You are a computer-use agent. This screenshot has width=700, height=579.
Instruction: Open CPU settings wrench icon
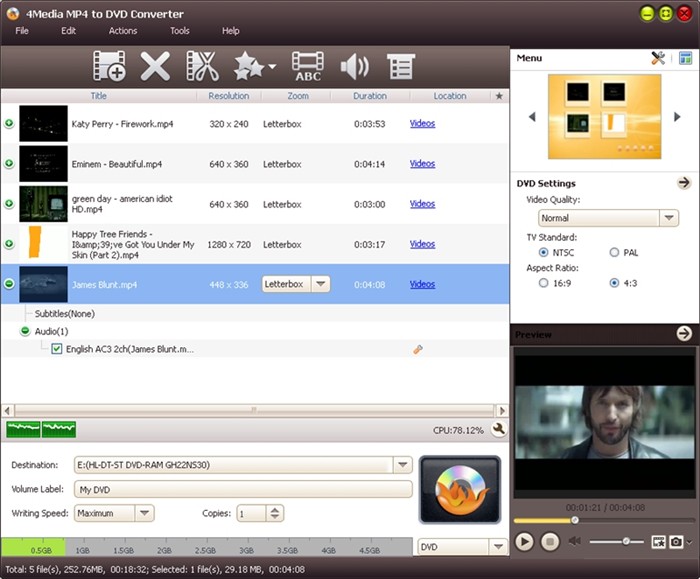coord(499,429)
